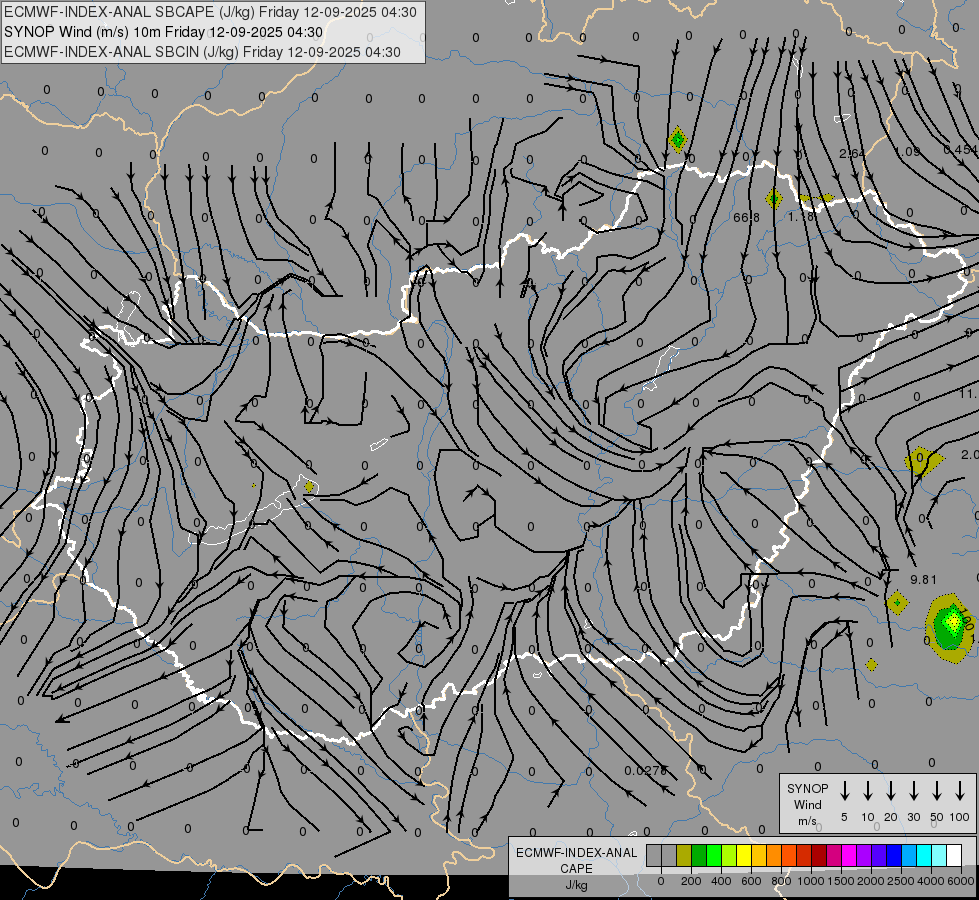The height and width of the screenshot is (900, 979).
Task: Click the topmost green diamond CAPE marker
Action: pyautogui.click(x=677, y=139)
